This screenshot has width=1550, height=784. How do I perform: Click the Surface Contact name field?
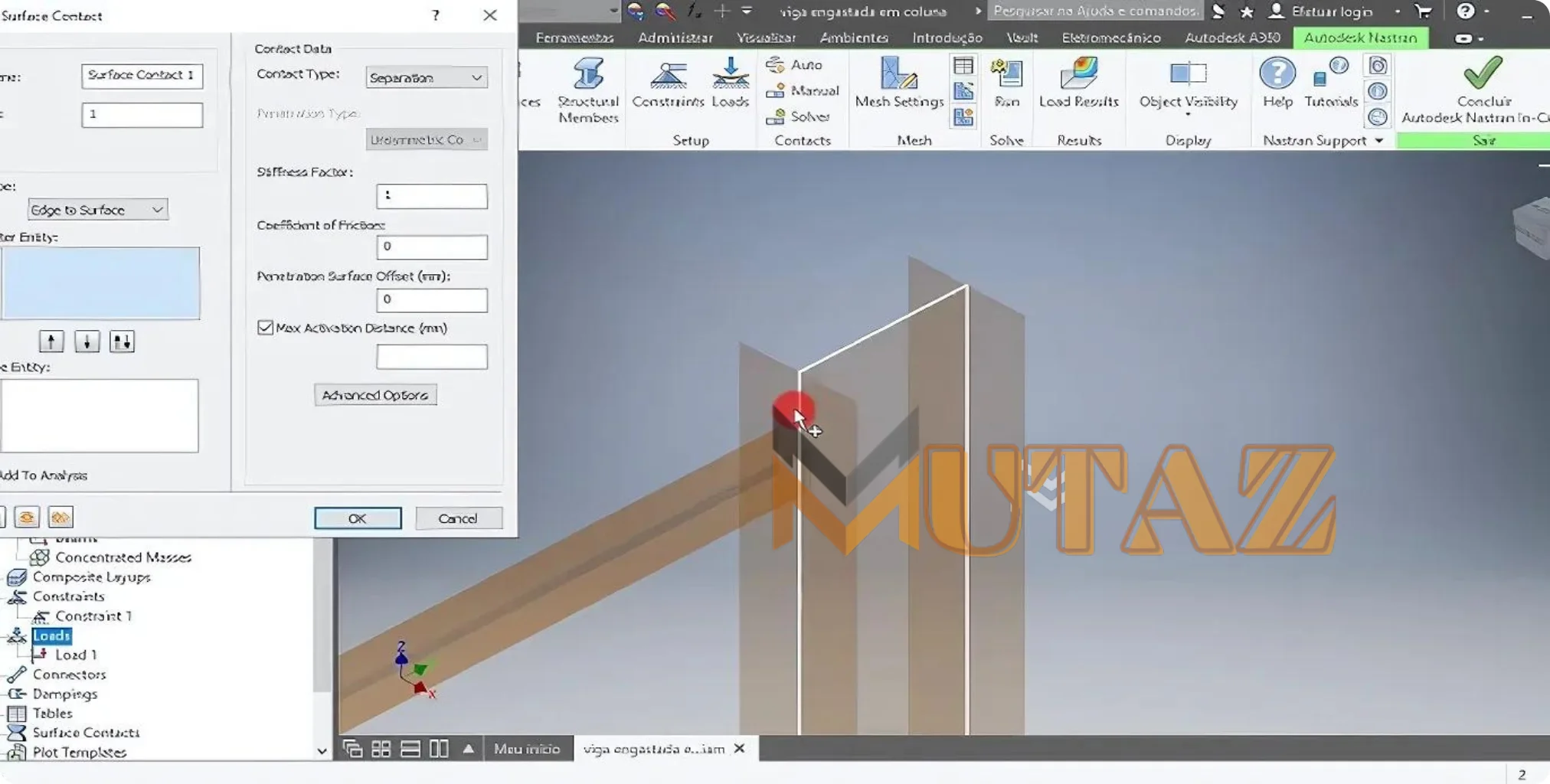click(x=142, y=76)
